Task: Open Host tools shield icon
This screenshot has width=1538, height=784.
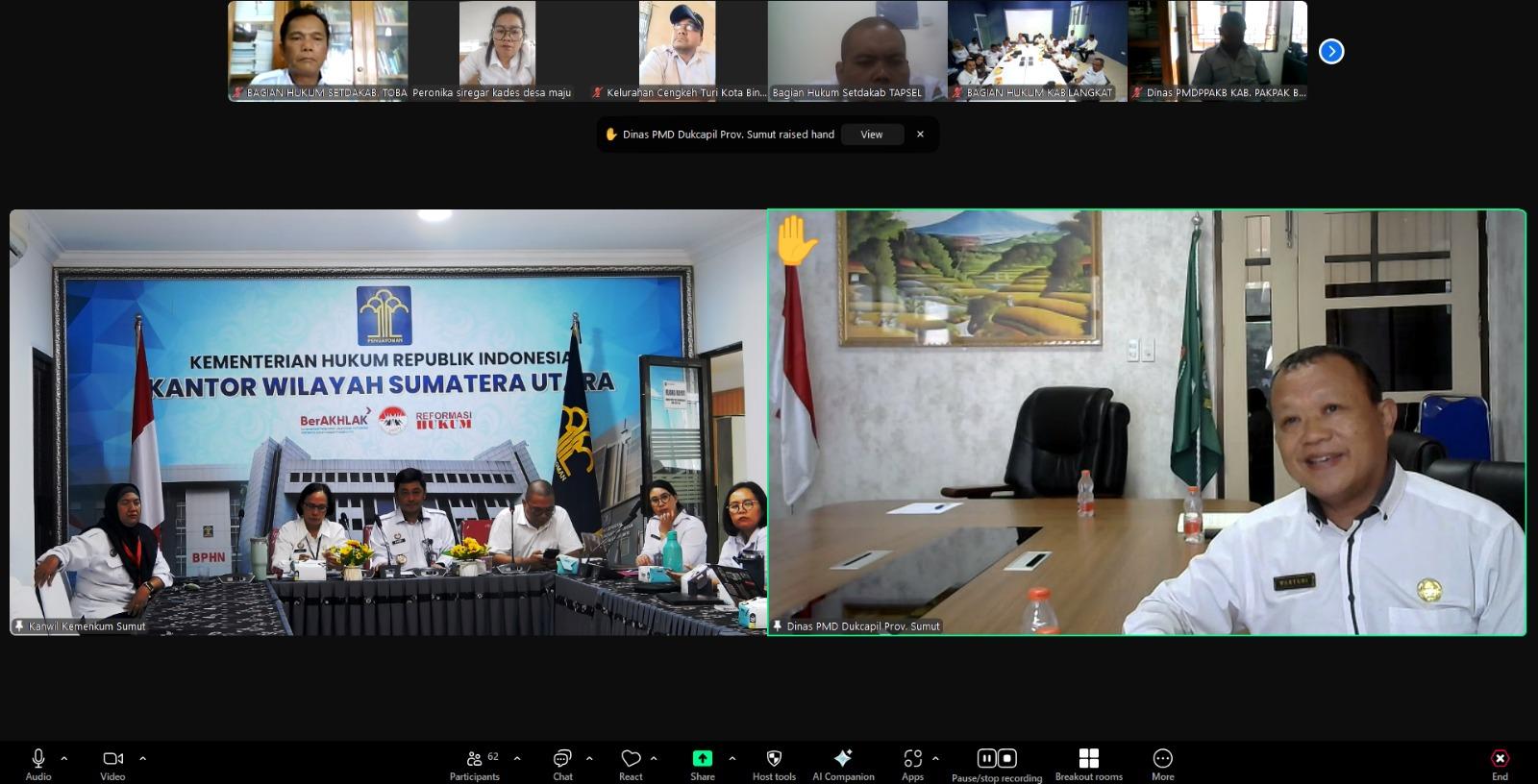Action: coord(774,759)
